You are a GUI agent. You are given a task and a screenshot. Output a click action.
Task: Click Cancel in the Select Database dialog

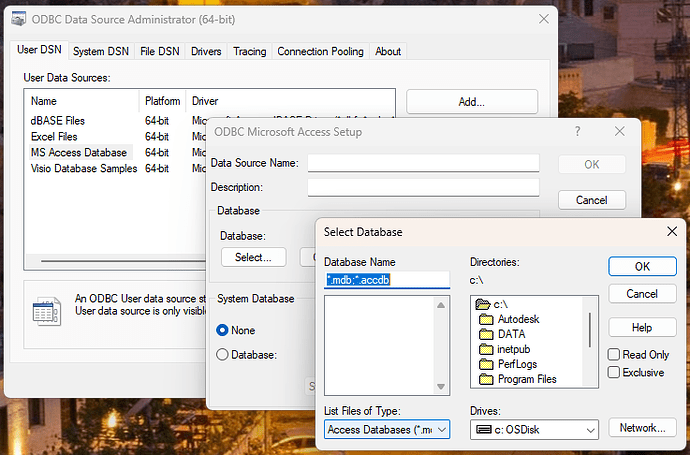(642, 294)
